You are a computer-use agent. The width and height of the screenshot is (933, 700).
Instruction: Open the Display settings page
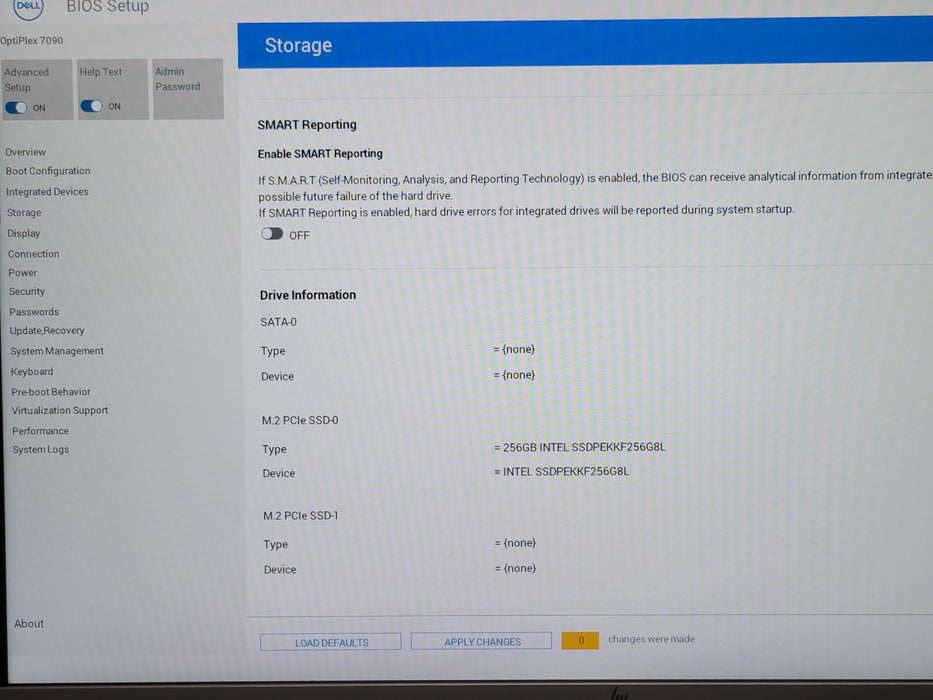click(24, 233)
